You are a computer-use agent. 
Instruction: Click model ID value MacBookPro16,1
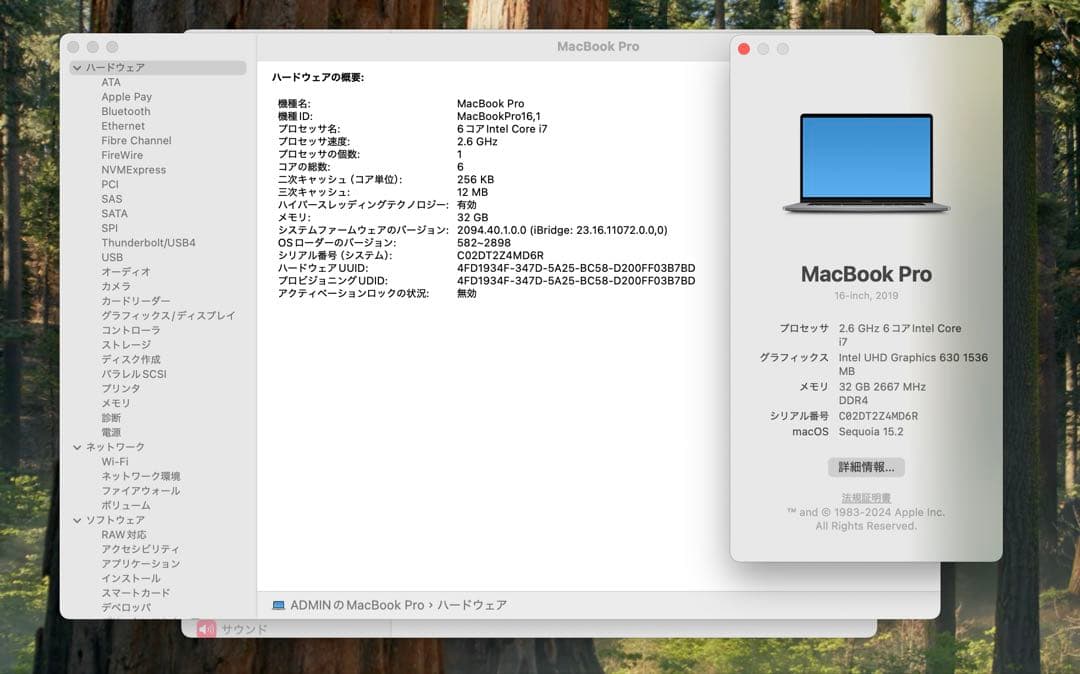tap(499, 116)
